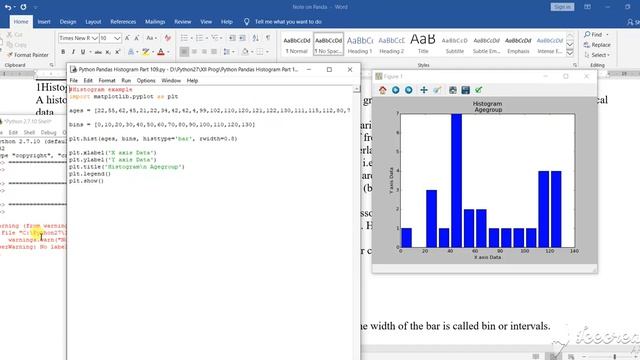The image size is (640, 360).
Task: Clear all formatting in Word ribbon
Action: pyautogui.click(x=168, y=38)
